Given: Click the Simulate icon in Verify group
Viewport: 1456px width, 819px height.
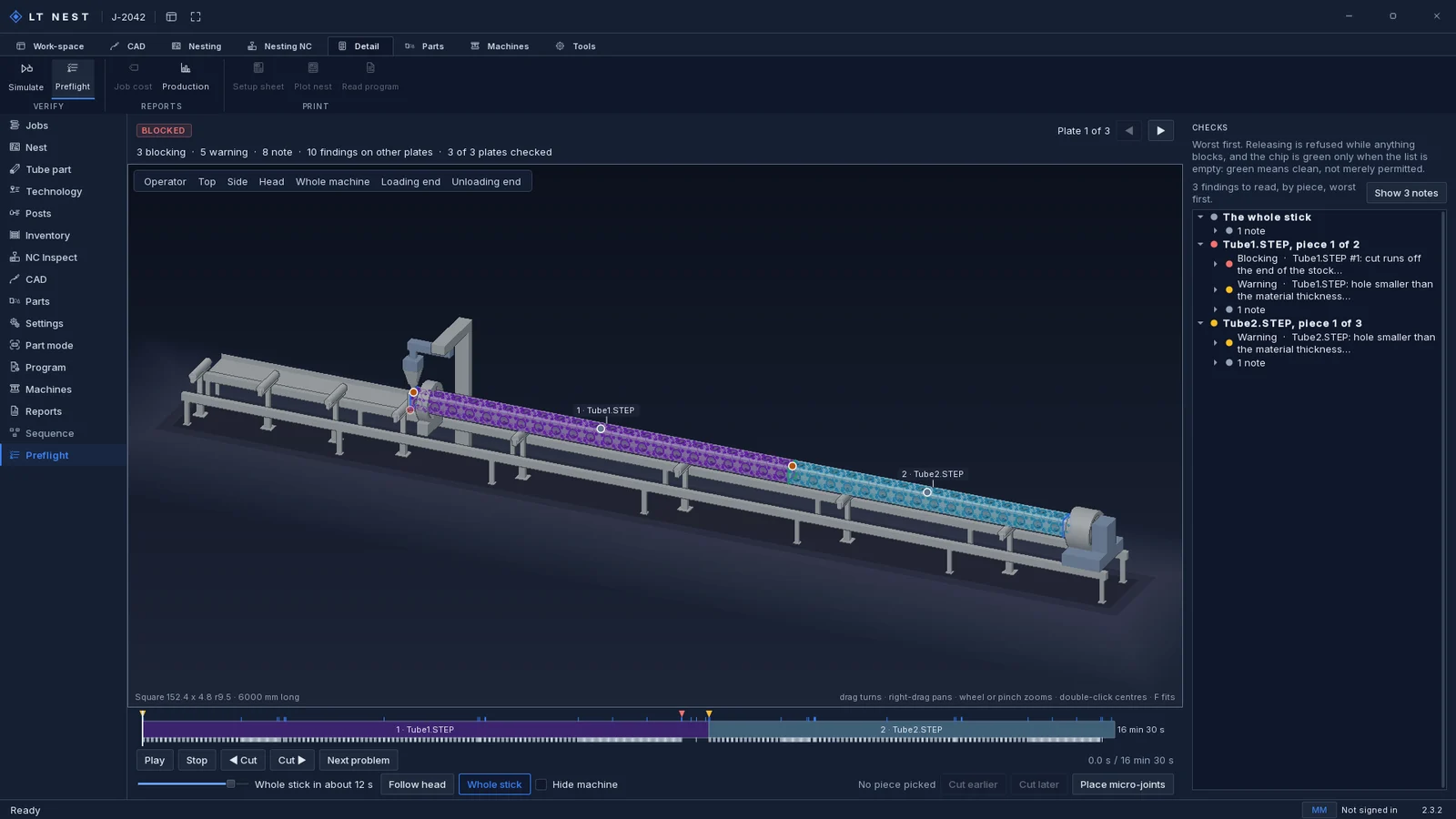Looking at the screenshot, I should (26, 68).
